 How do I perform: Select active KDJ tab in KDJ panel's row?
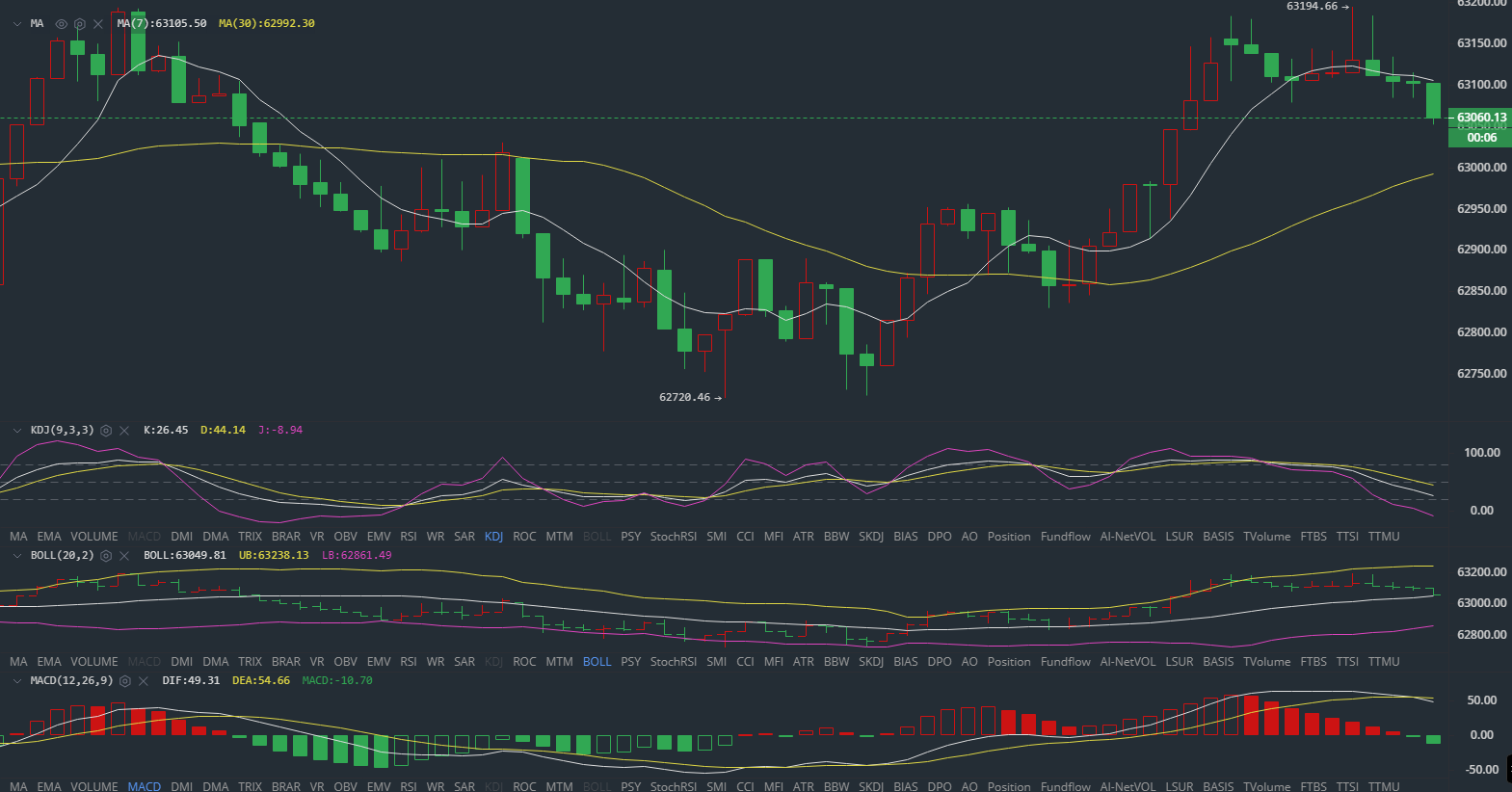point(494,537)
